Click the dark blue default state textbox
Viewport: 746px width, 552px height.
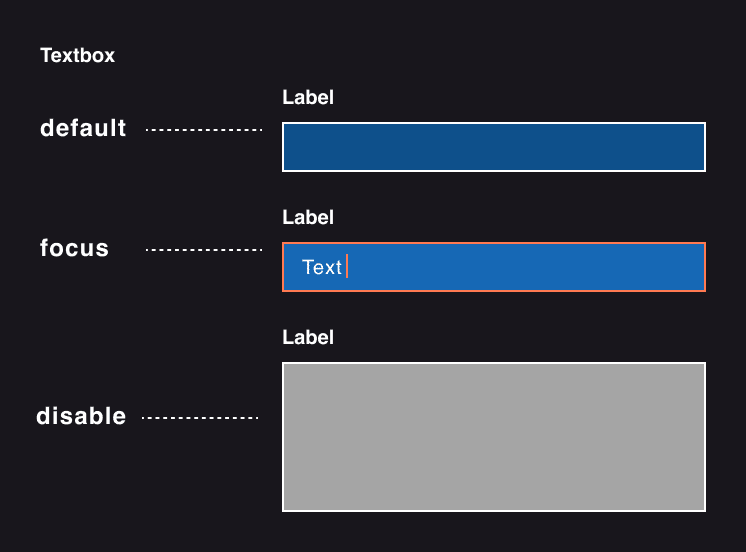coord(494,147)
